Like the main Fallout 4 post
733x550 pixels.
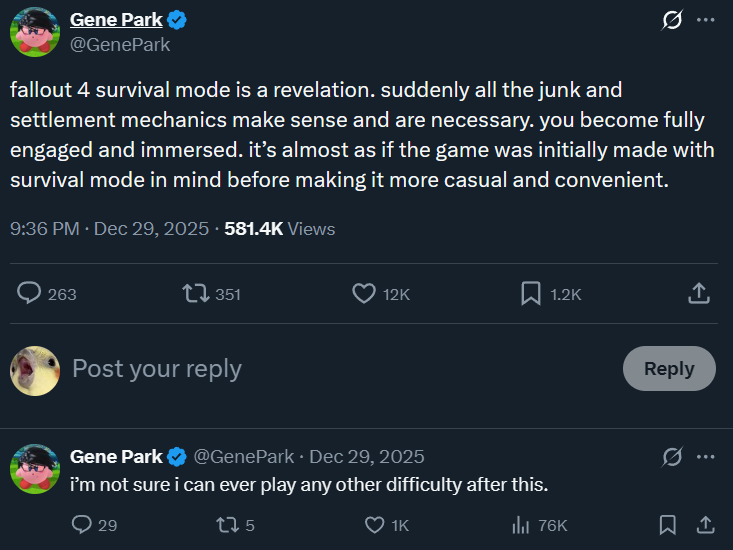(x=364, y=293)
